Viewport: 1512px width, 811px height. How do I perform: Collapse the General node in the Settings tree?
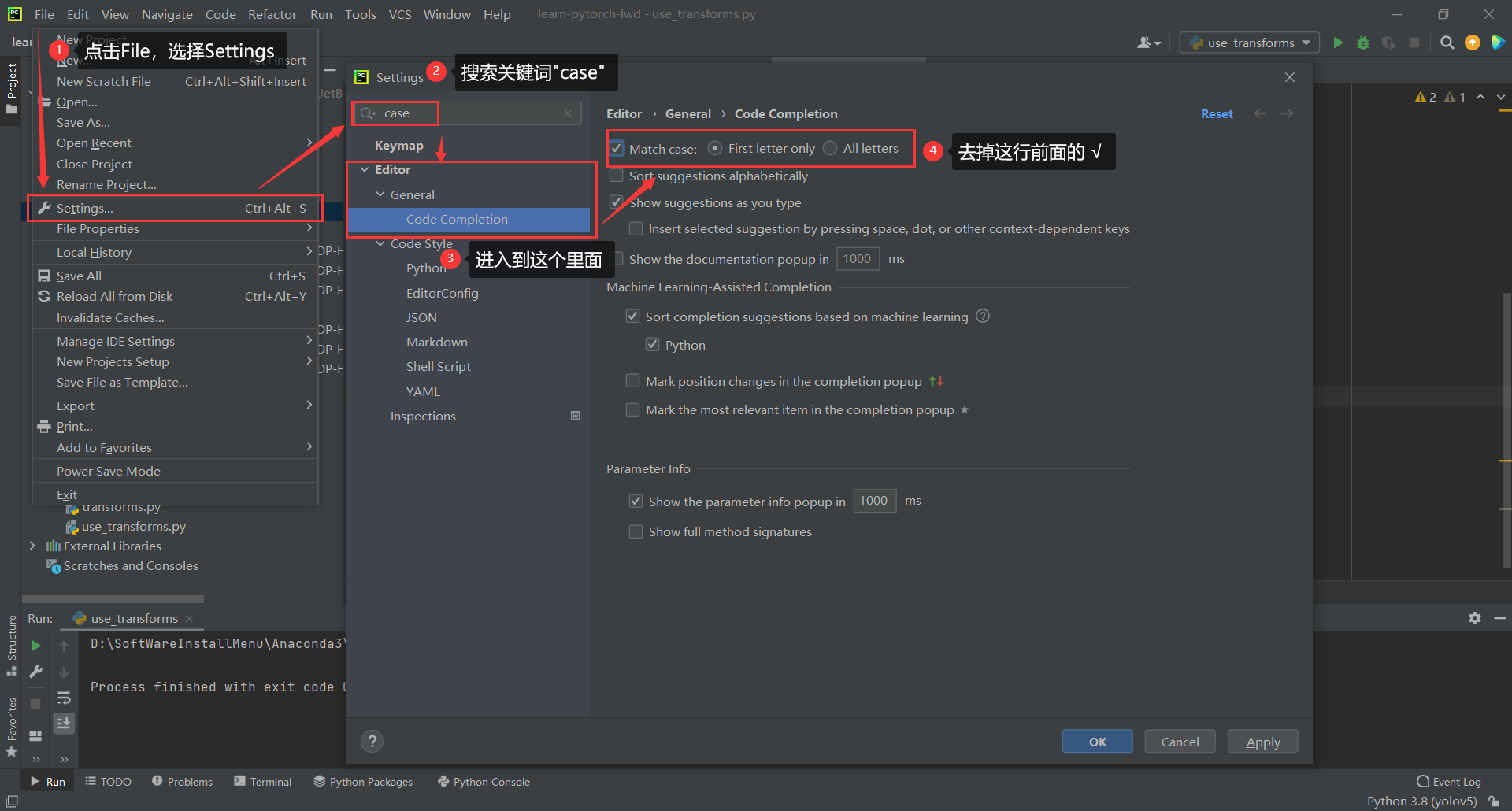click(380, 194)
